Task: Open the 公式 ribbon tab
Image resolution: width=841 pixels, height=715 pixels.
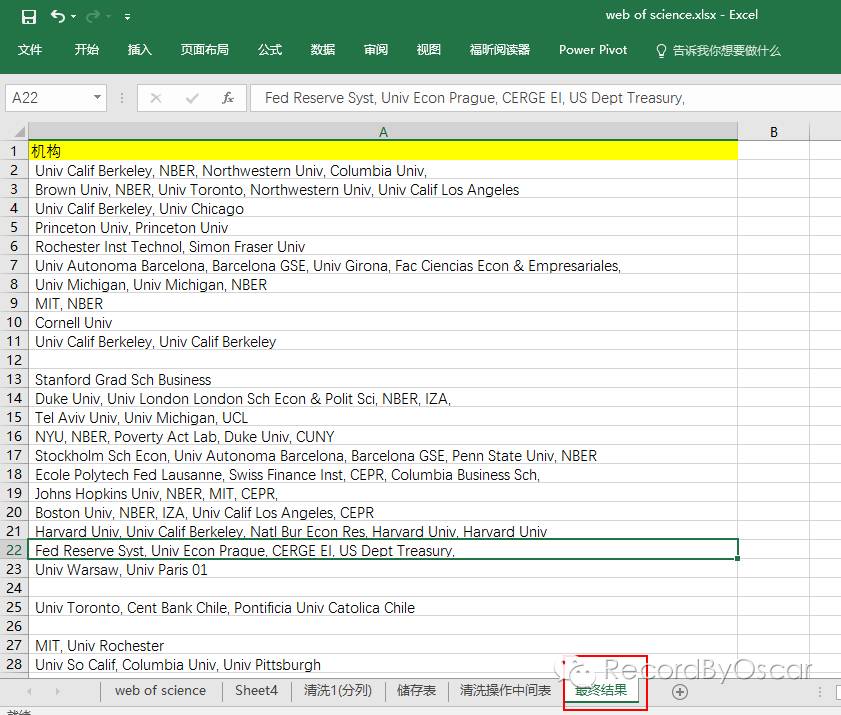Action: [x=270, y=50]
